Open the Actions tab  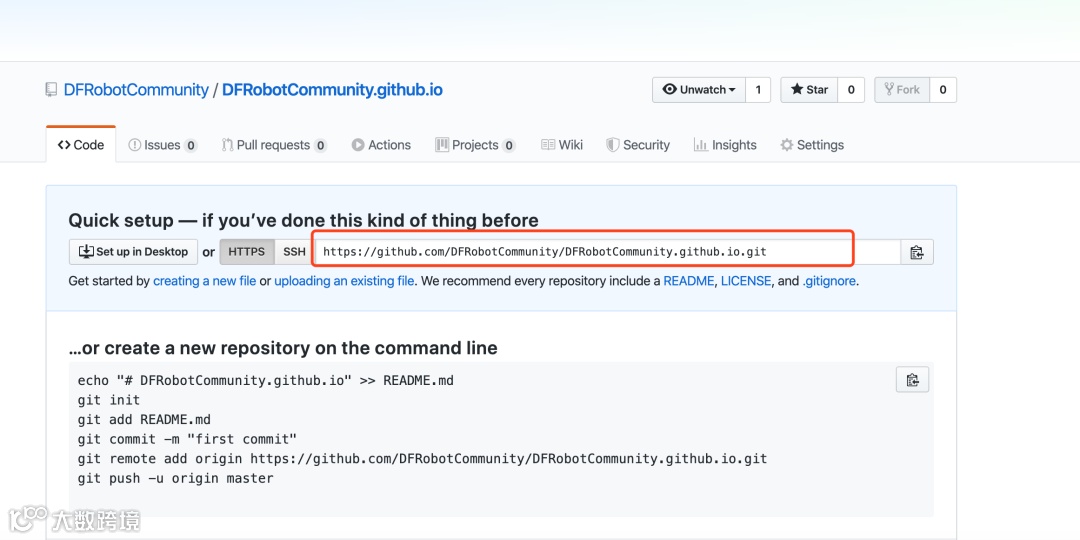pos(381,145)
